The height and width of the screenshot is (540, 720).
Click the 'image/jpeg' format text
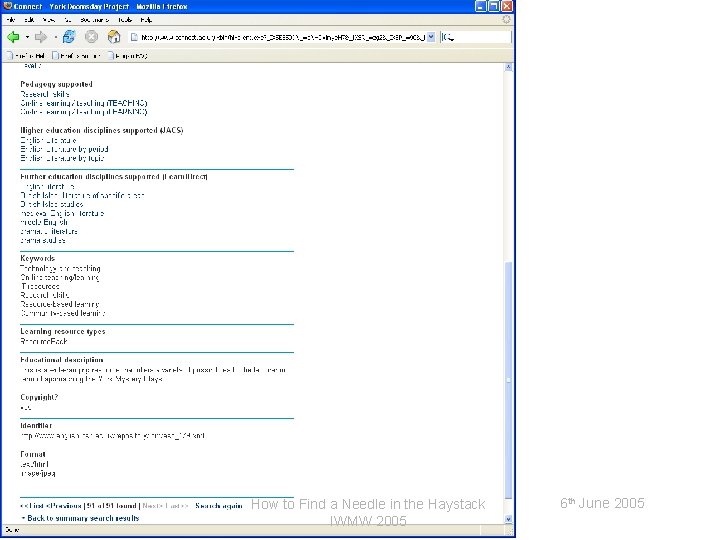38,473
